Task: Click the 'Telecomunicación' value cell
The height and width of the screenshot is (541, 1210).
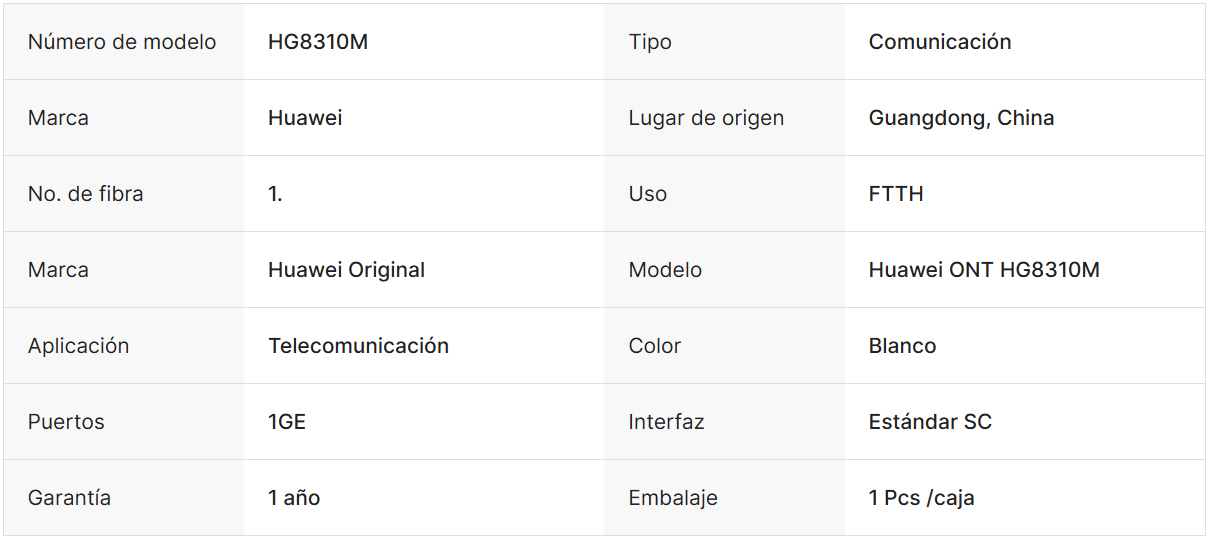Action: pos(358,346)
